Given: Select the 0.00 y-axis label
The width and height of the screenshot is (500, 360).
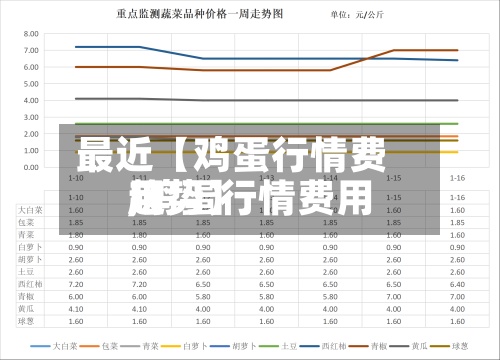Looking at the screenshot, I should (31, 167).
